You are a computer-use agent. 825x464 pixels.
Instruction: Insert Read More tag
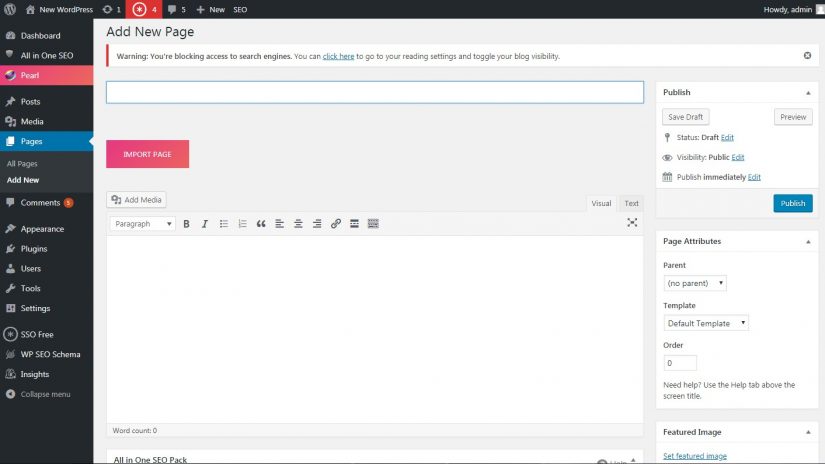click(354, 224)
